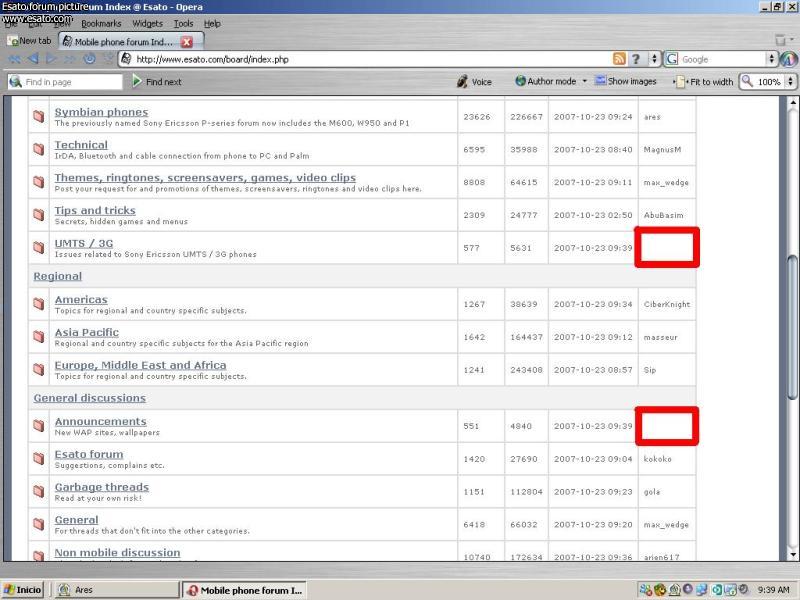Click the scrollbar down arrow
The height and width of the screenshot is (600, 800).
coord(792,555)
